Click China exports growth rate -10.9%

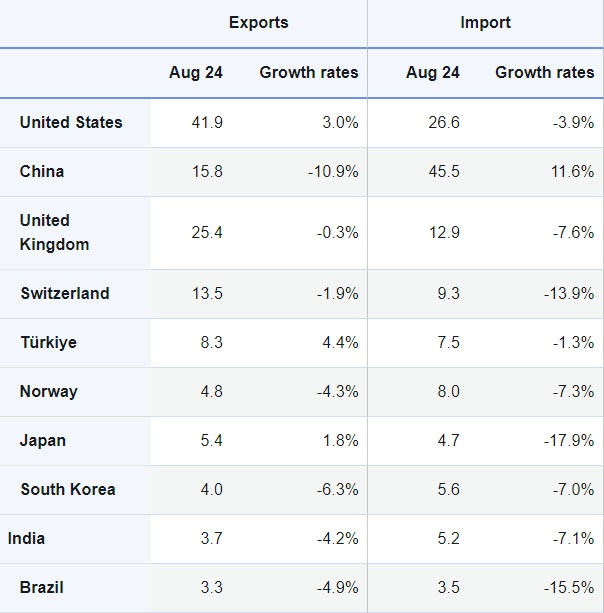(x=333, y=172)
